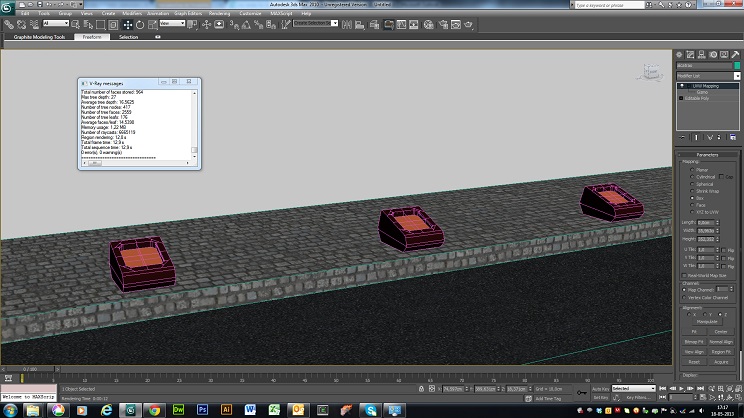The image size is (744, 418).
Task: Open the Reference Coordinate System View dropdown
Action: [x=172, y=23]
